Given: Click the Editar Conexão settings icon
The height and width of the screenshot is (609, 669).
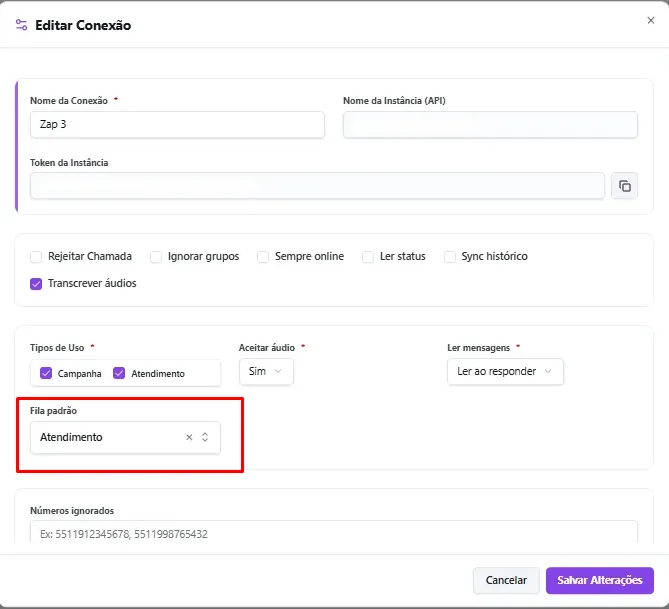Looking at the screenshot, I should (x=21, y=25).
